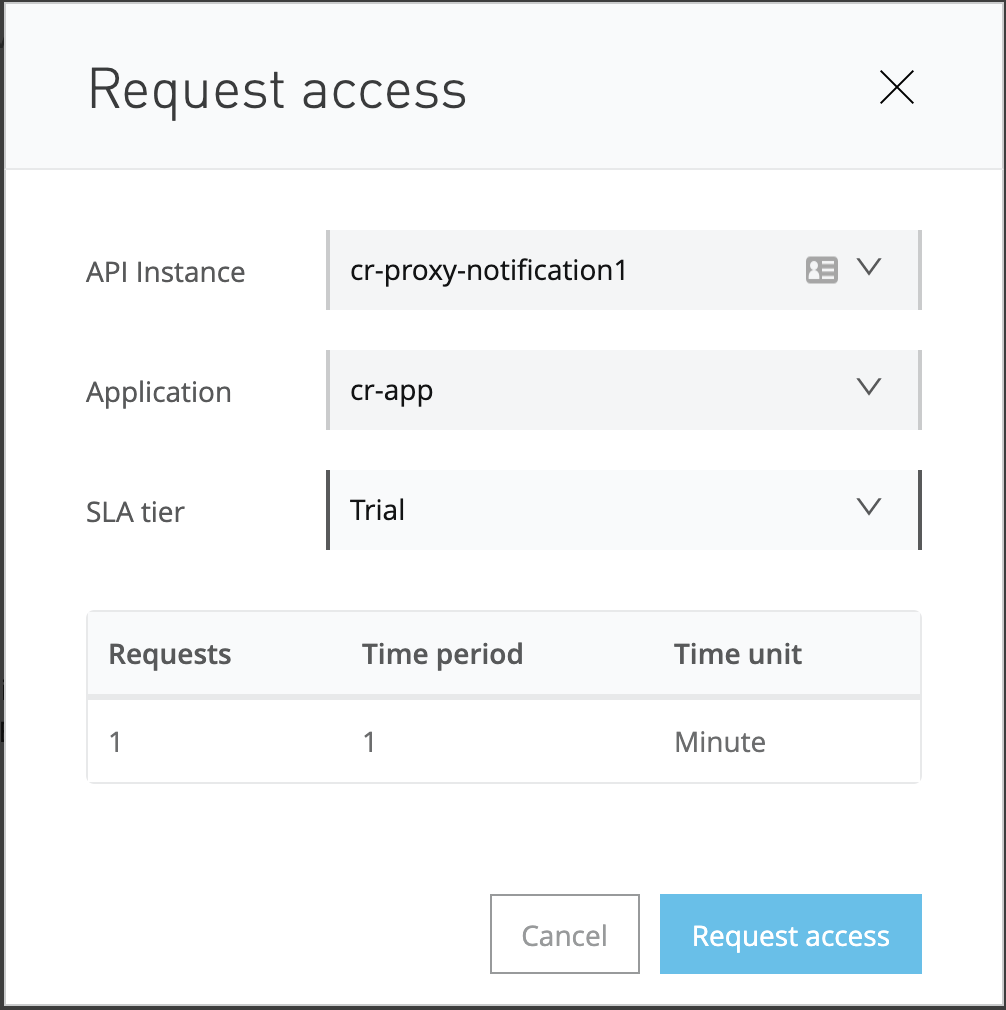Expand the Application chevron arrow
This screenshot has width=1006, height=1010.
point(869,388)
